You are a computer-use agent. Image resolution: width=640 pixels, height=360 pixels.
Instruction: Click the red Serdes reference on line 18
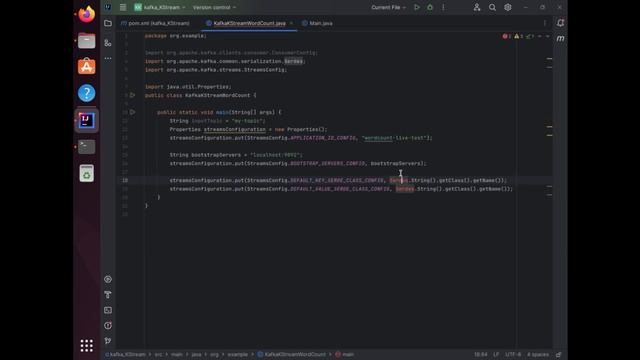[398, 180]
